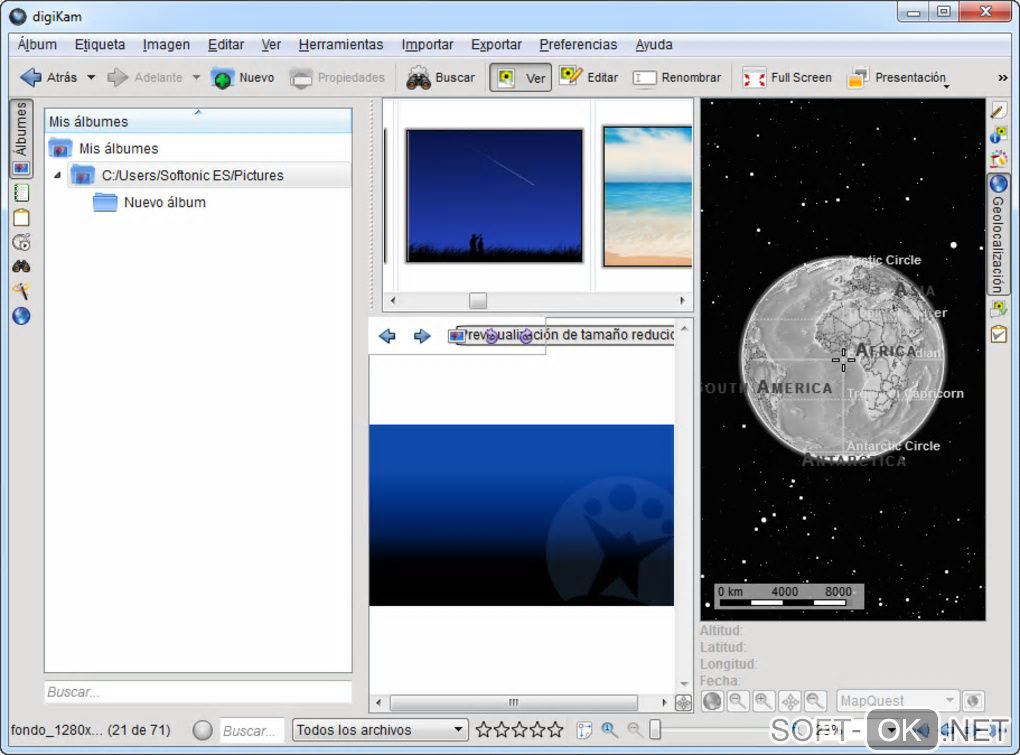The width and height of the screenshot is (1020, 755).
Task: Open the pencil captions tab on right sidebar
Action: (x=998, y=111)
